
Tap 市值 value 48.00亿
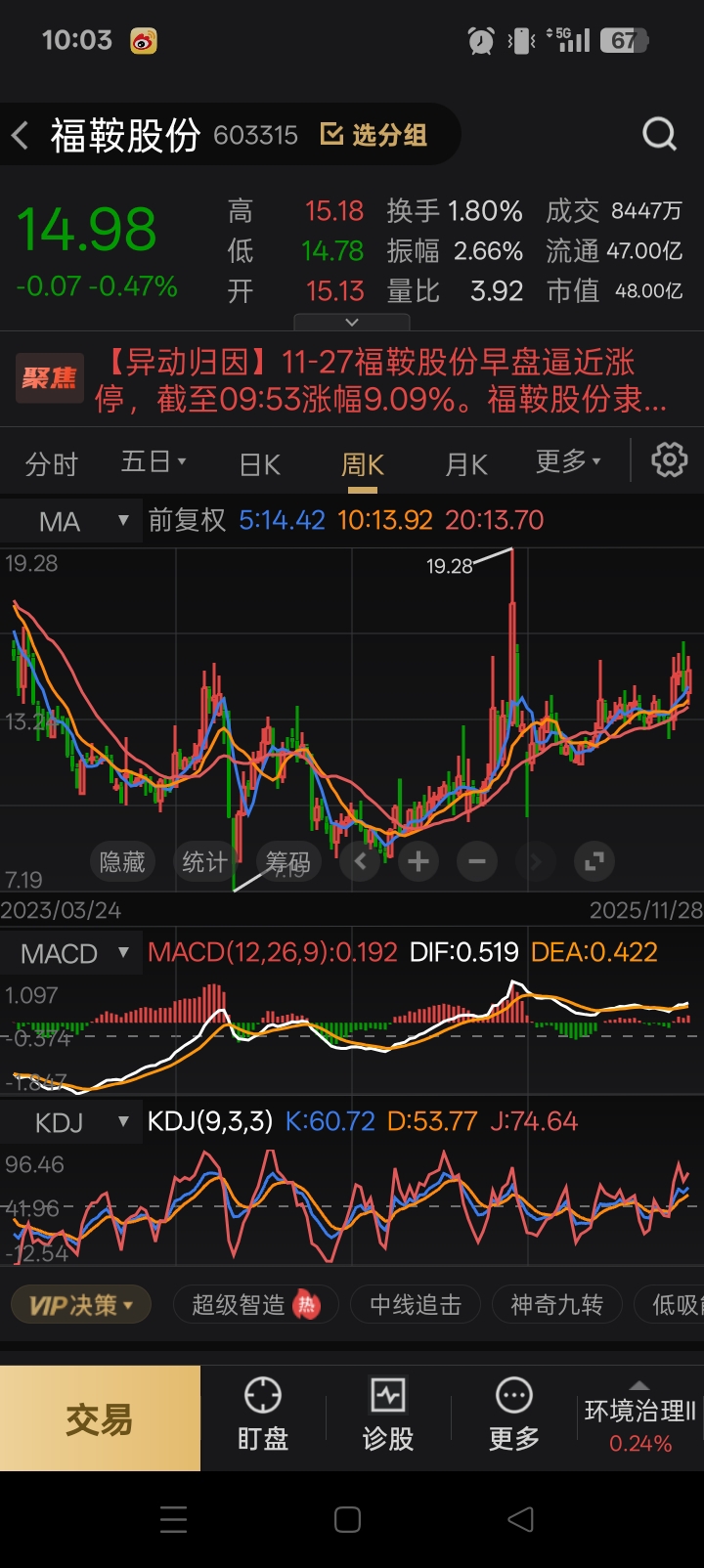tap(648, 291)
